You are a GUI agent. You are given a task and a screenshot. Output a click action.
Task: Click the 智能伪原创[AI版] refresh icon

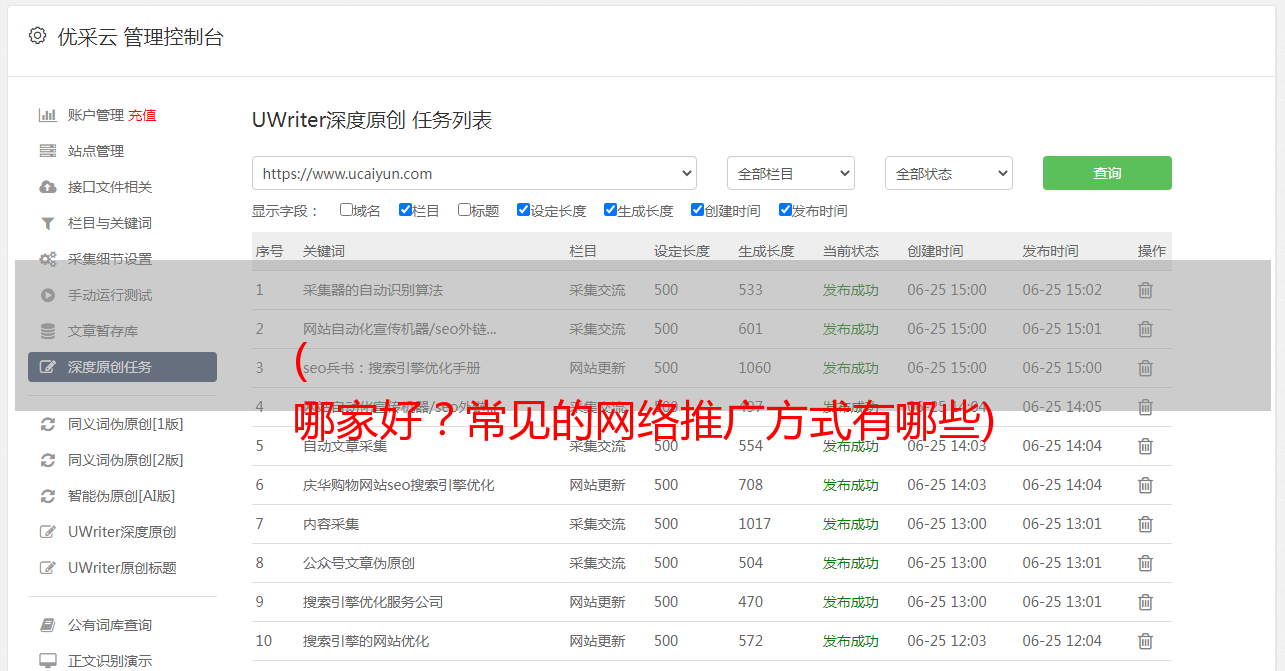(47, 496)
